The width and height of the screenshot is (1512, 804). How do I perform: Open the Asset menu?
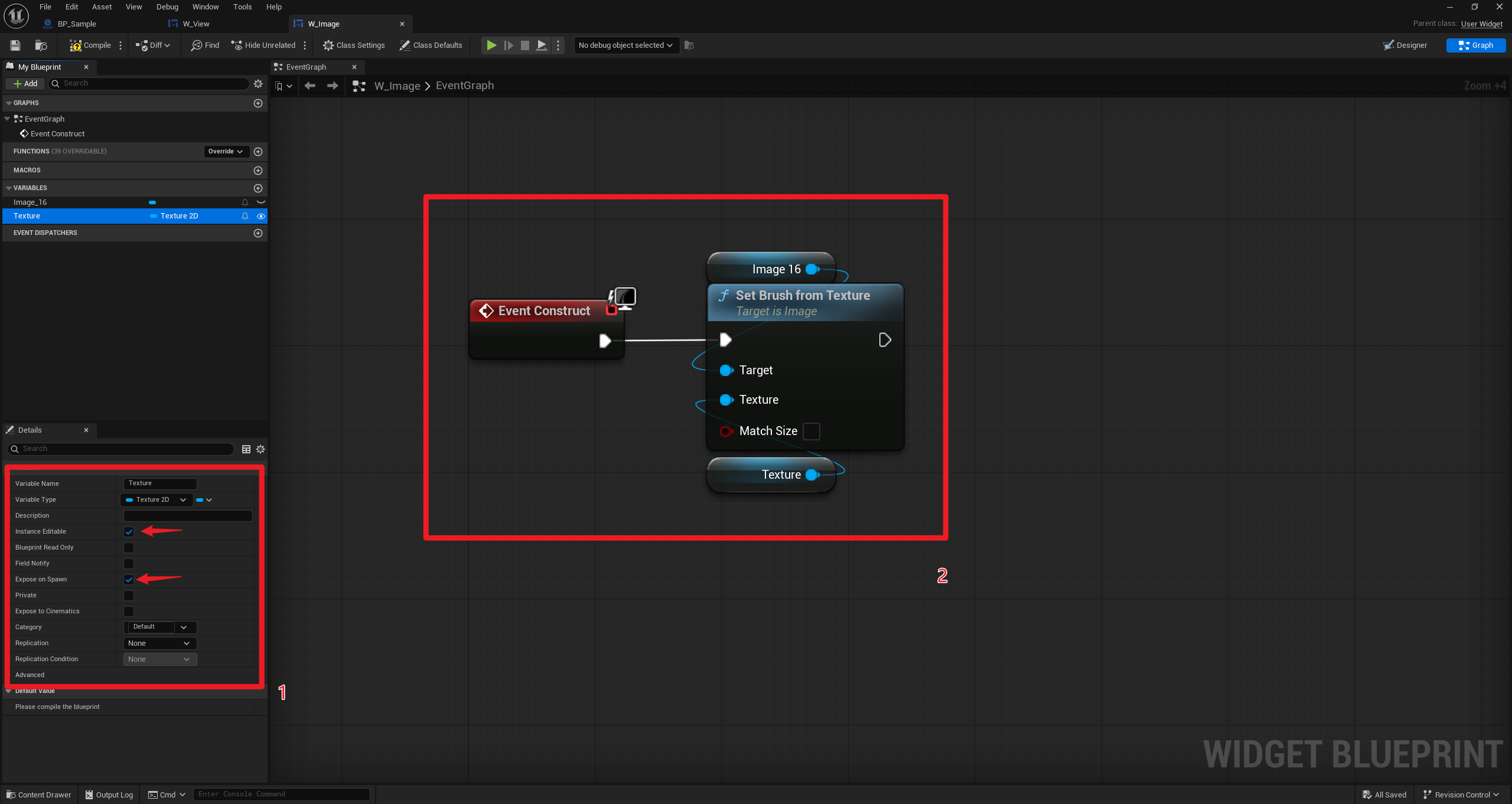pos(102,7)
